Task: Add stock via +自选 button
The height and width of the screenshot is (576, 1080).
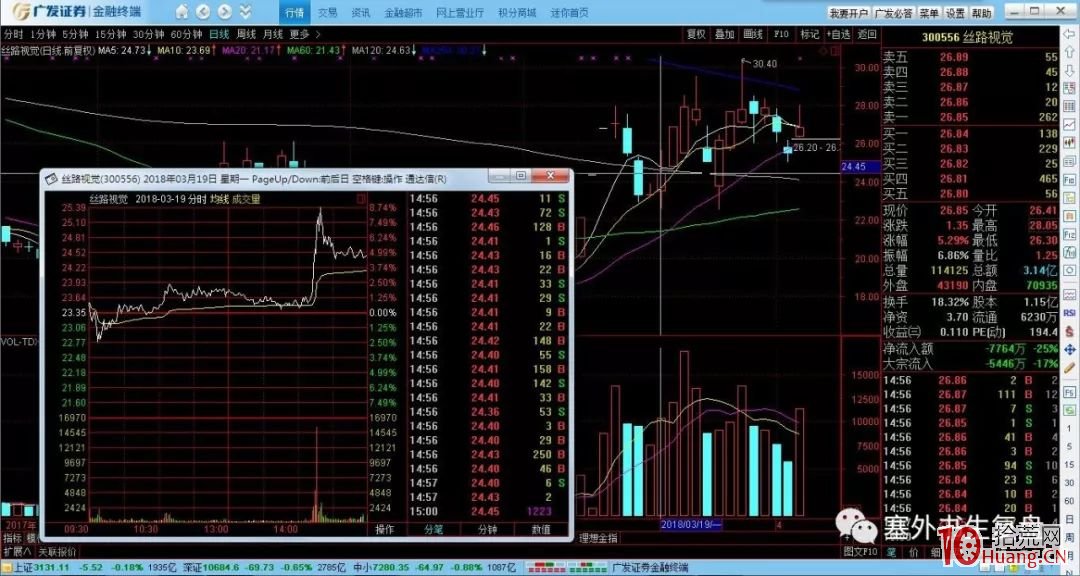Action: point(838,34)
